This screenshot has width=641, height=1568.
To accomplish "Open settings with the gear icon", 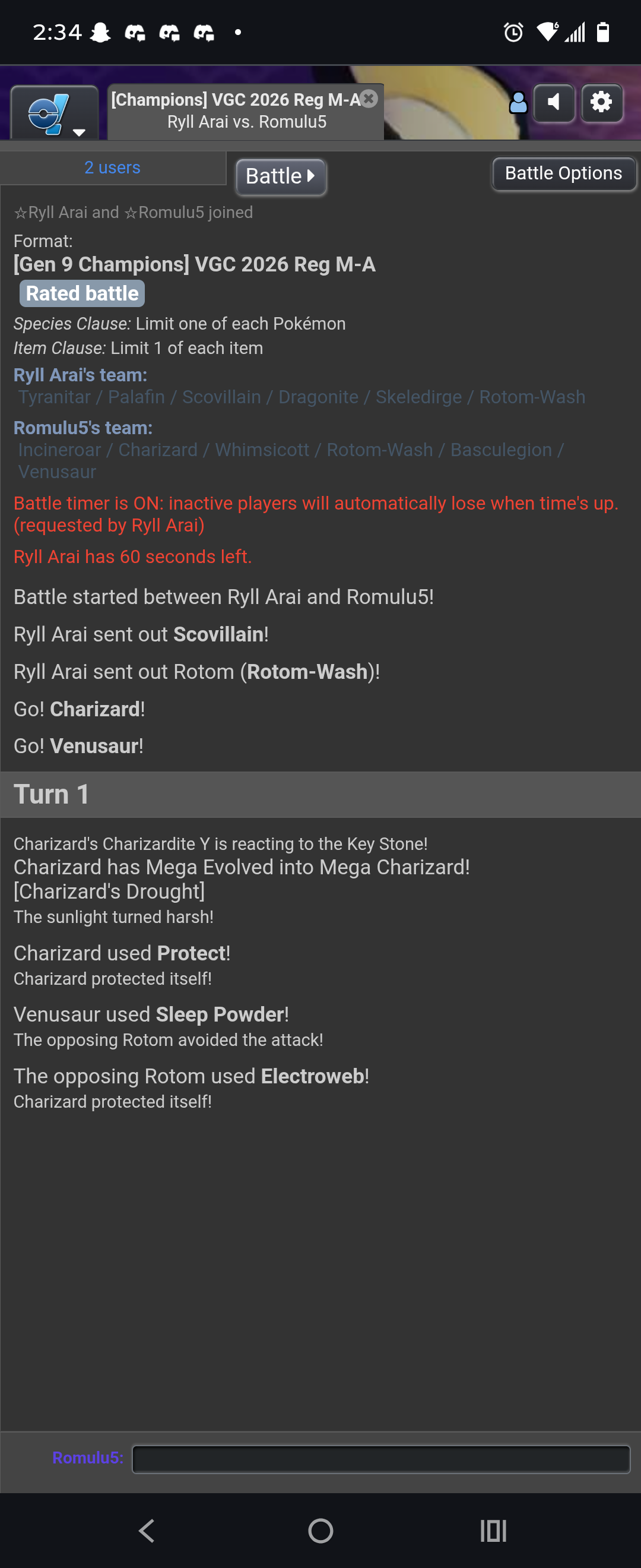I will click(601, 103).
